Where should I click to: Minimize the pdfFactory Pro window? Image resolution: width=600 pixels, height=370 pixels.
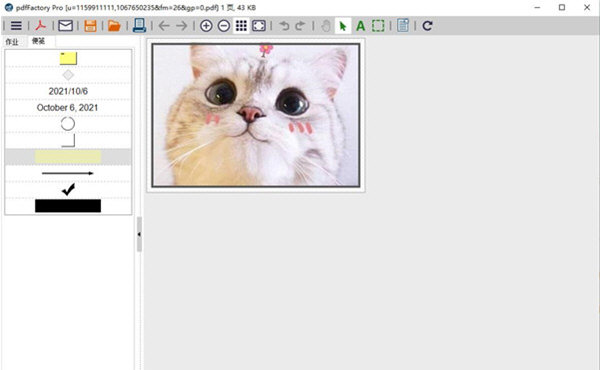537,7
